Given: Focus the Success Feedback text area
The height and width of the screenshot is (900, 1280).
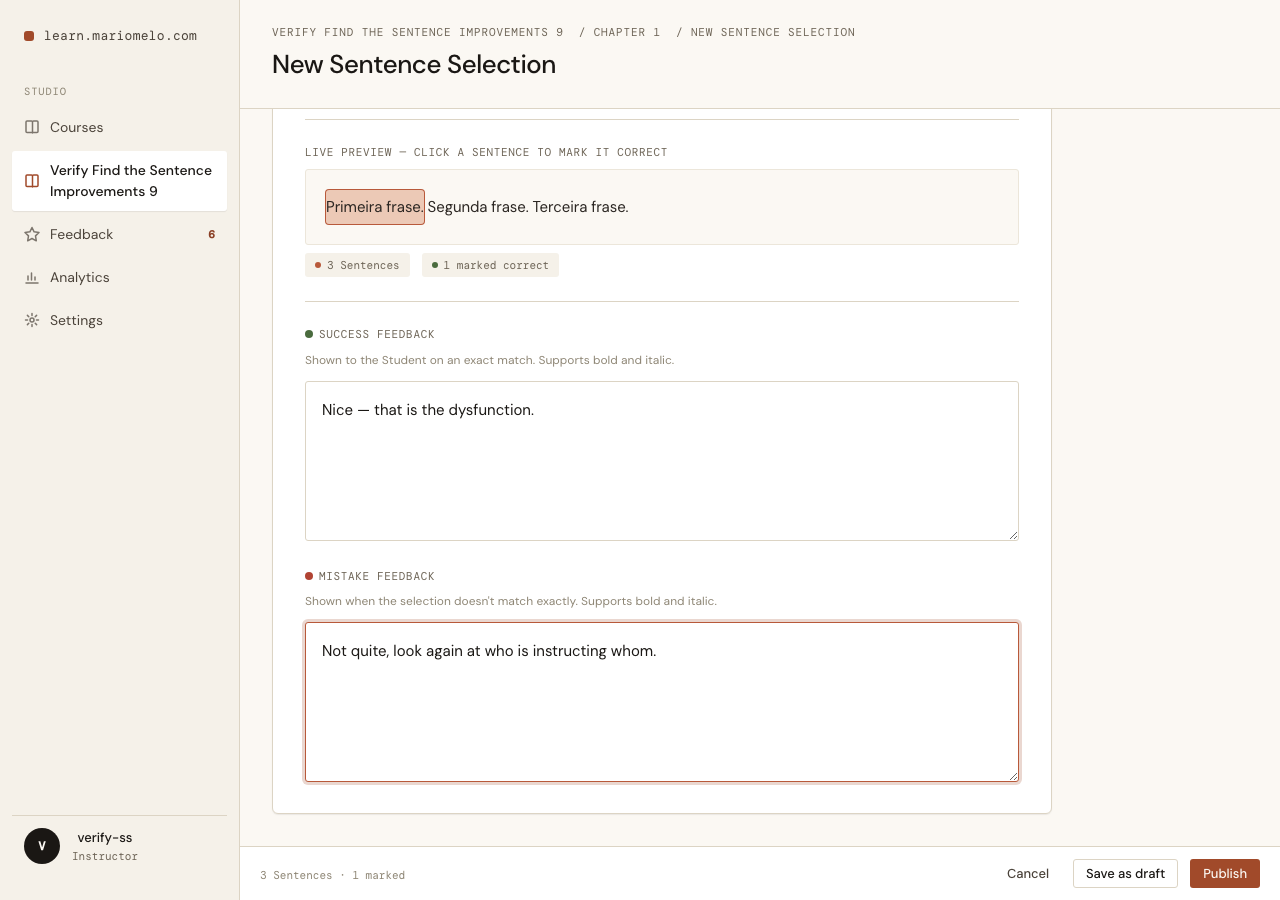Looking at the screenshot, I should (x=662, y=461).
